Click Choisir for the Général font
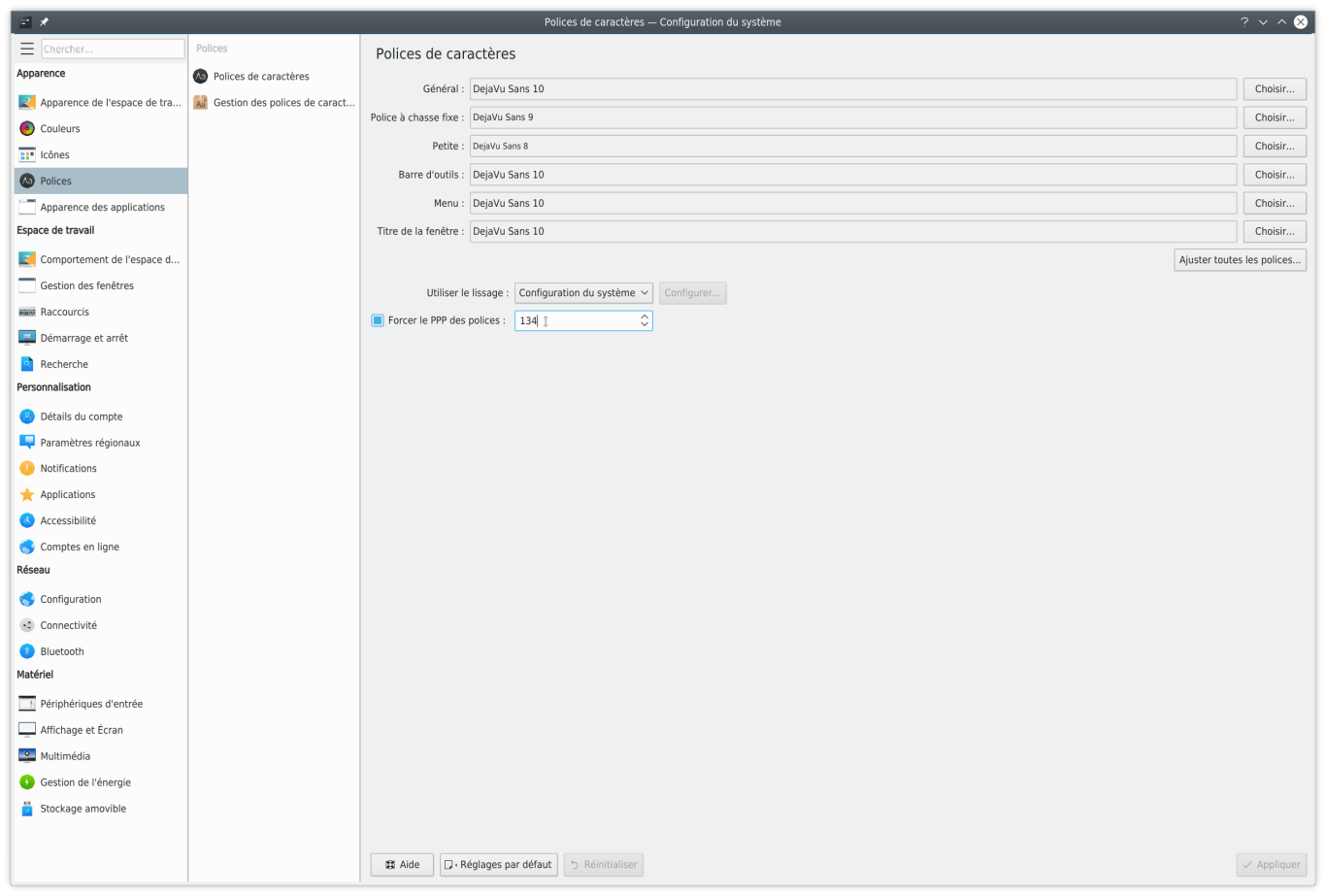The width and height of the screenshot is (1326, 896). [1275, 89]
